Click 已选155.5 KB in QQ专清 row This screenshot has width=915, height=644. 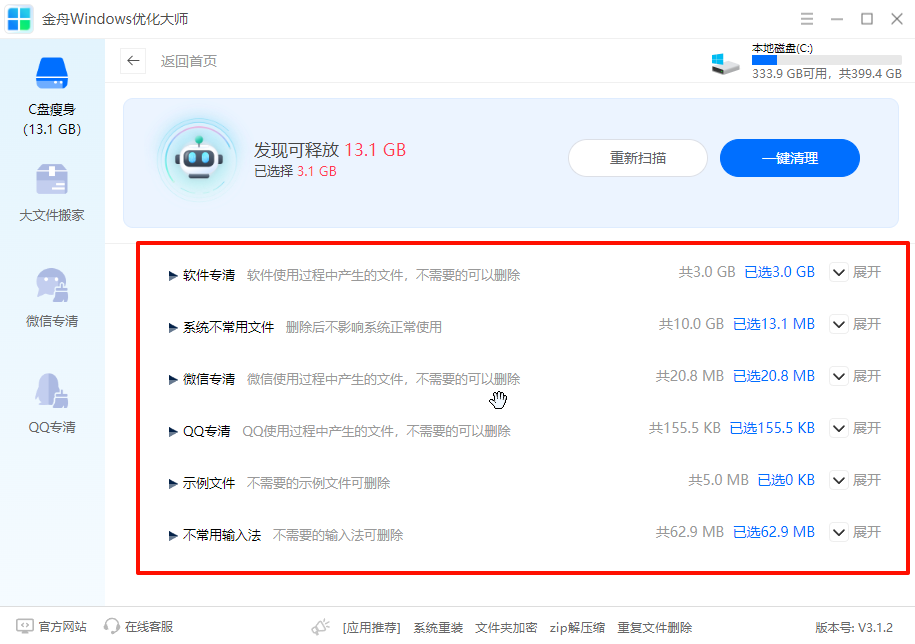[772, 428]
